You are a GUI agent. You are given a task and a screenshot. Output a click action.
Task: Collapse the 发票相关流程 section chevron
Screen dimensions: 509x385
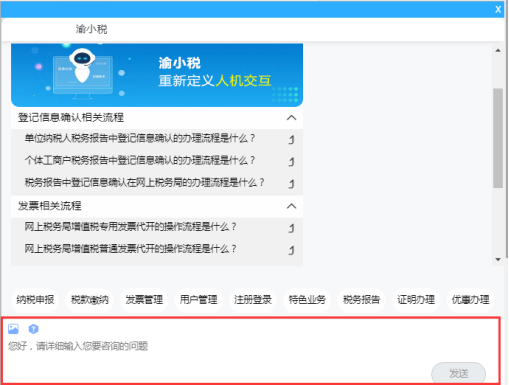[291, 206]
